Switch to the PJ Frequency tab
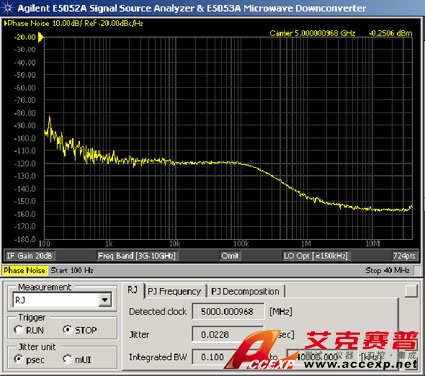425x376 pixels. tap(174, 291)
